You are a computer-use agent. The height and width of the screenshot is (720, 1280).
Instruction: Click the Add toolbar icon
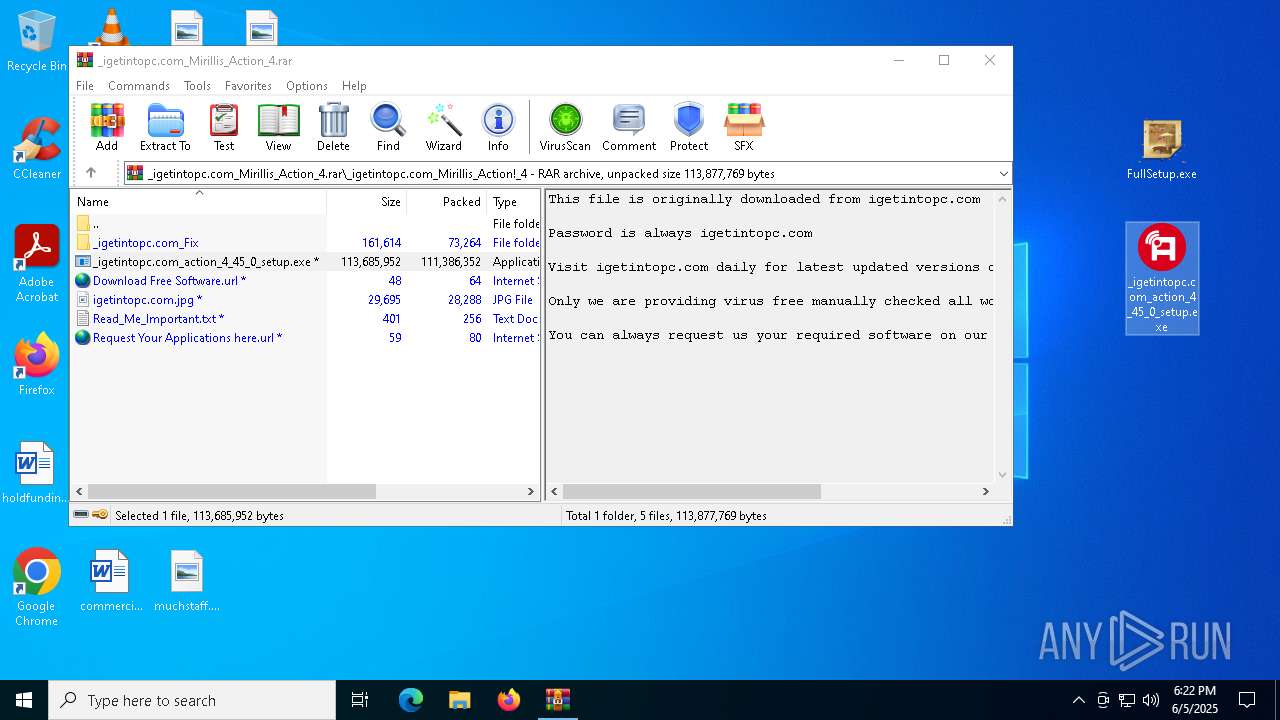pos(107,127)
